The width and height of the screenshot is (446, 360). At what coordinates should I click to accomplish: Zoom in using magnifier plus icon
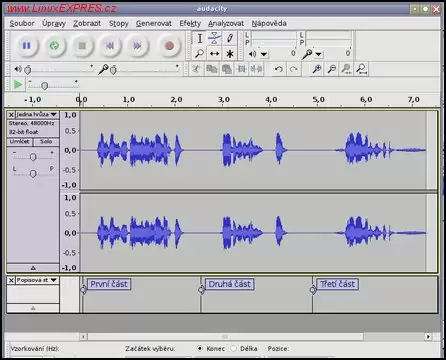tap(317, 69)
